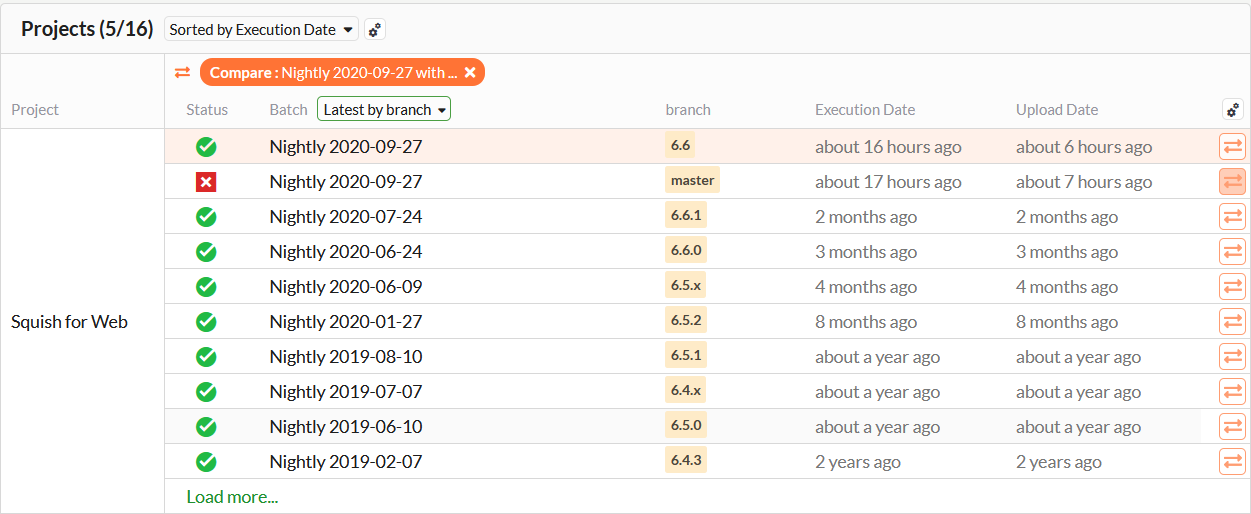Click compare arrows icon for Nightly 2019-02-07

[x=1232, y=462]
